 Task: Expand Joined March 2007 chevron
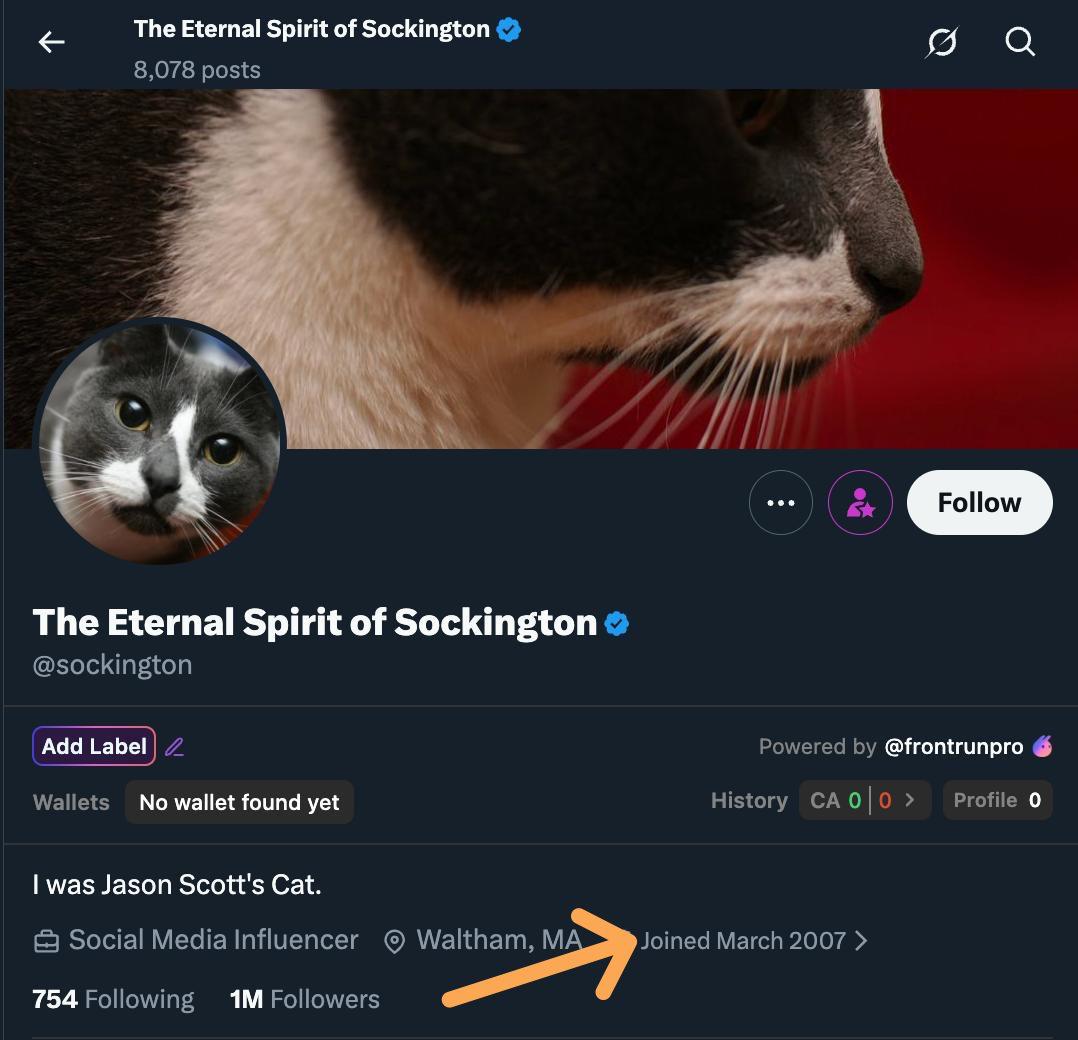[x=862, y=941]
